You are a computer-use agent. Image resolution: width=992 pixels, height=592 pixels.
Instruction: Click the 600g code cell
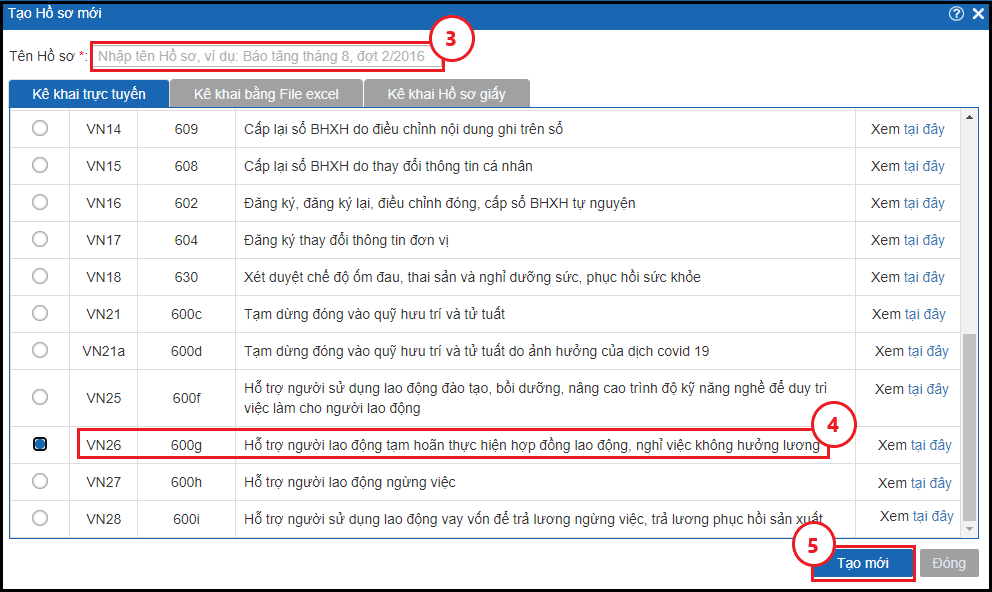[186, 445]
